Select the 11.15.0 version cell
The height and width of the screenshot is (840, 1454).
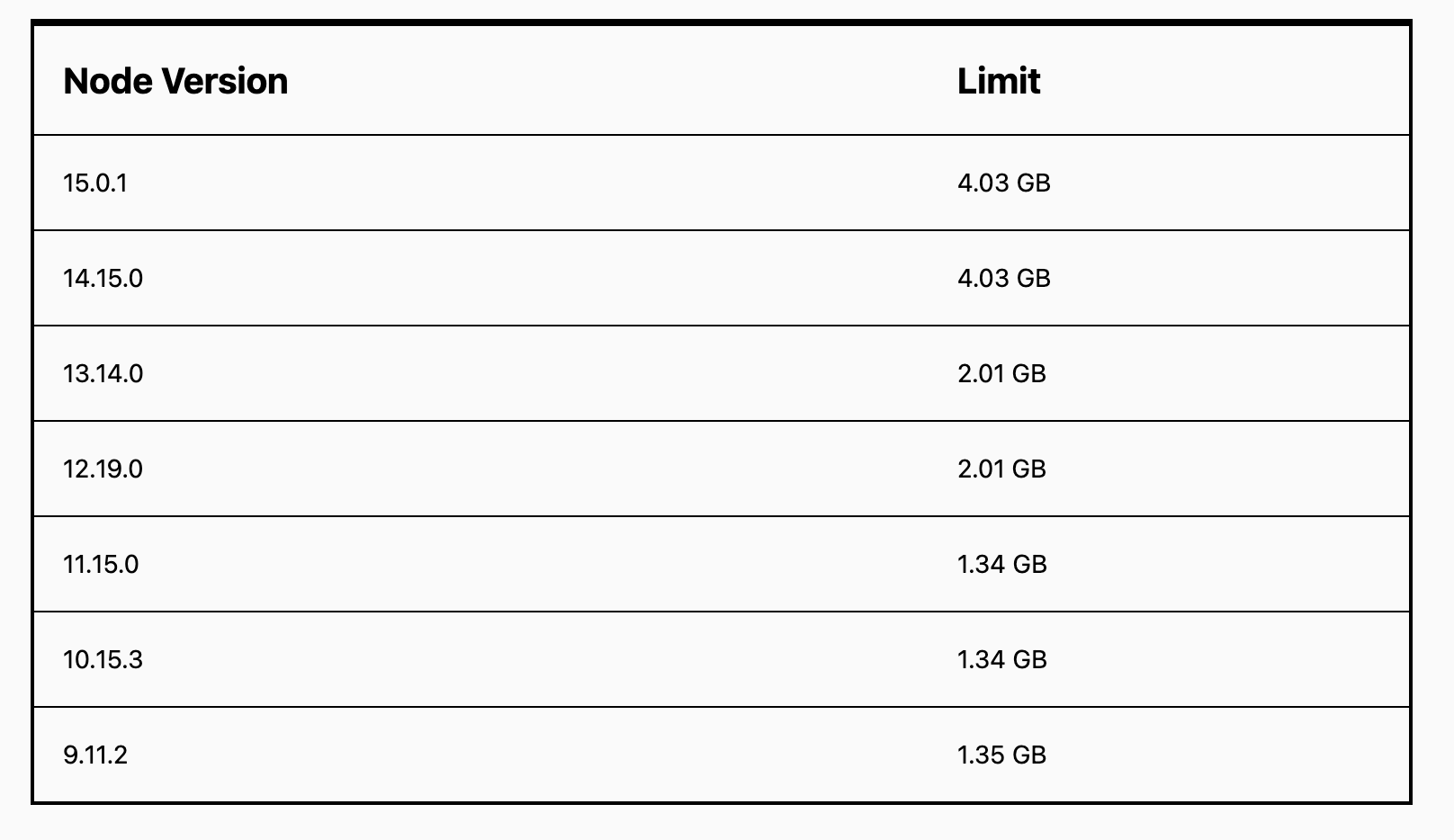(x=101, y=565)
